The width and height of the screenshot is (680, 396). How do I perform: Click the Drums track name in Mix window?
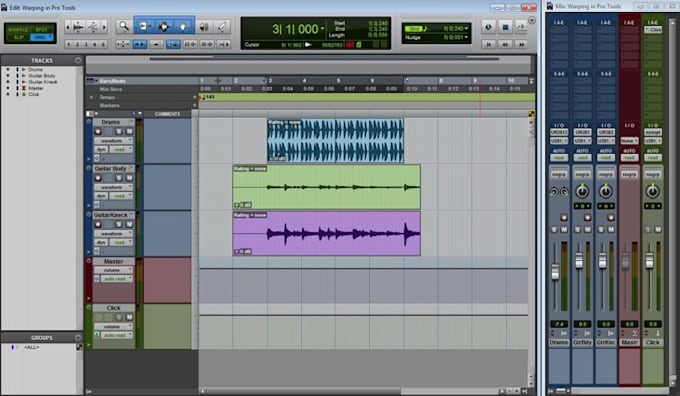point(559,342)
